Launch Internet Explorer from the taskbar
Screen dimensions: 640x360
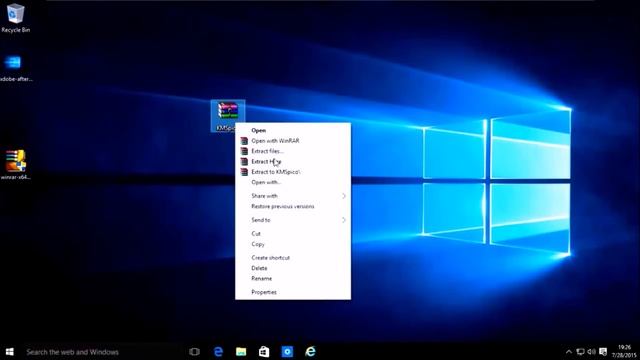click(x=310, y=351)
